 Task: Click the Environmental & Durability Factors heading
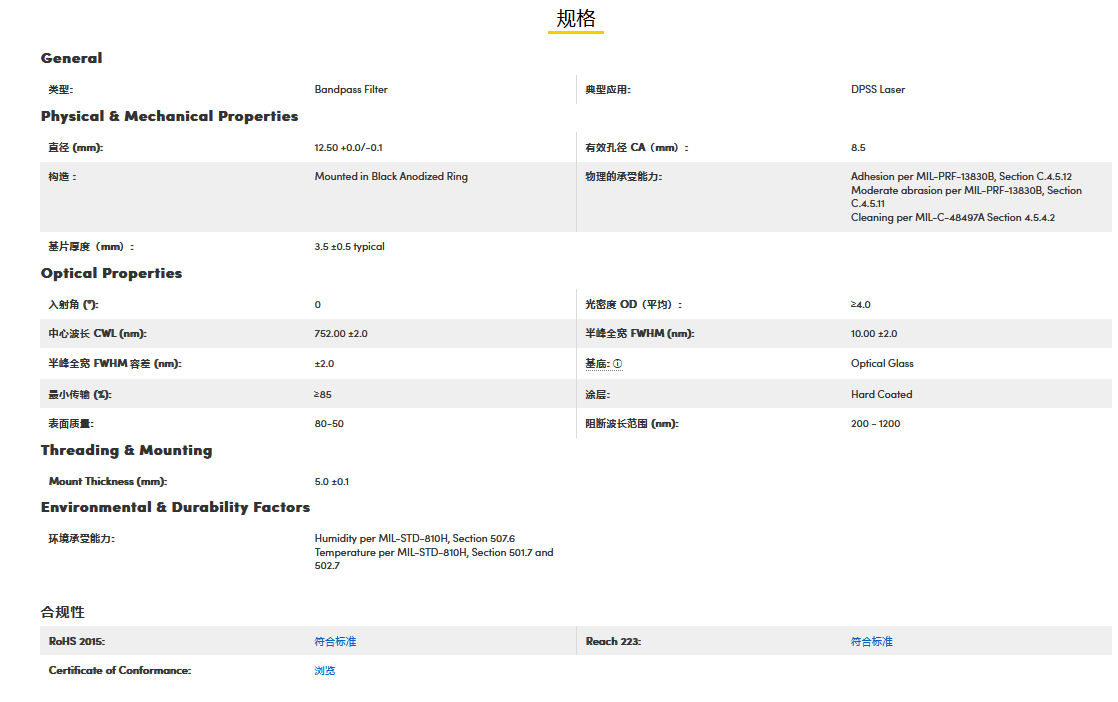(175, 507)
